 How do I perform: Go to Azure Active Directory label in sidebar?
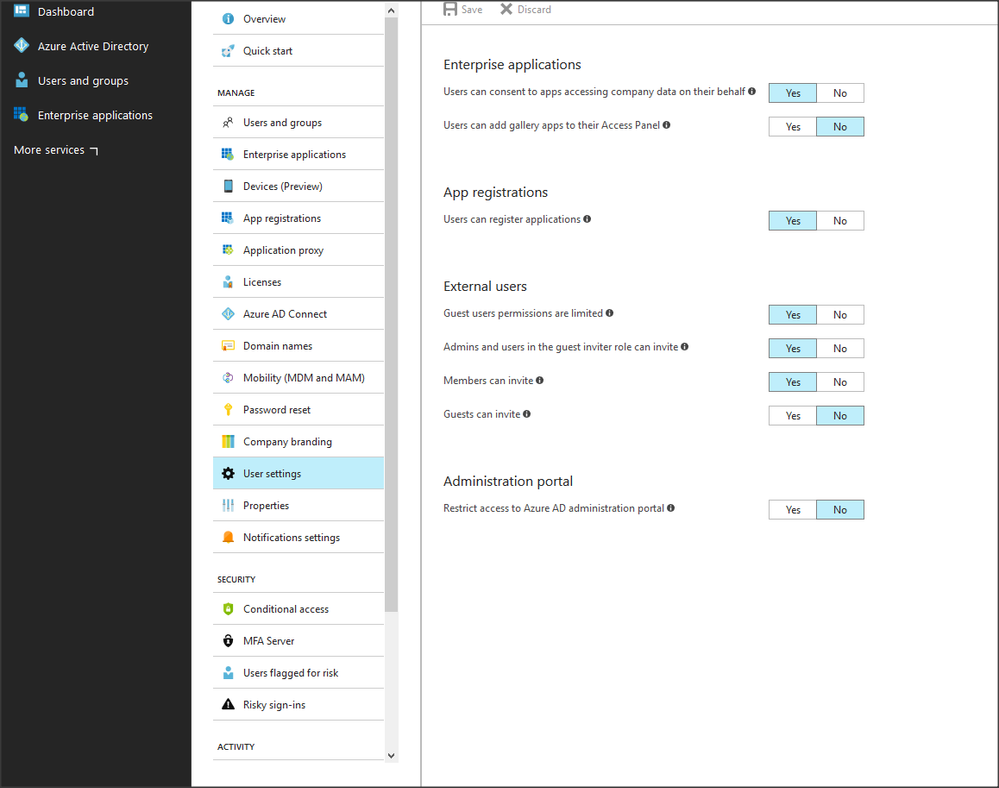tap(93, 46)
